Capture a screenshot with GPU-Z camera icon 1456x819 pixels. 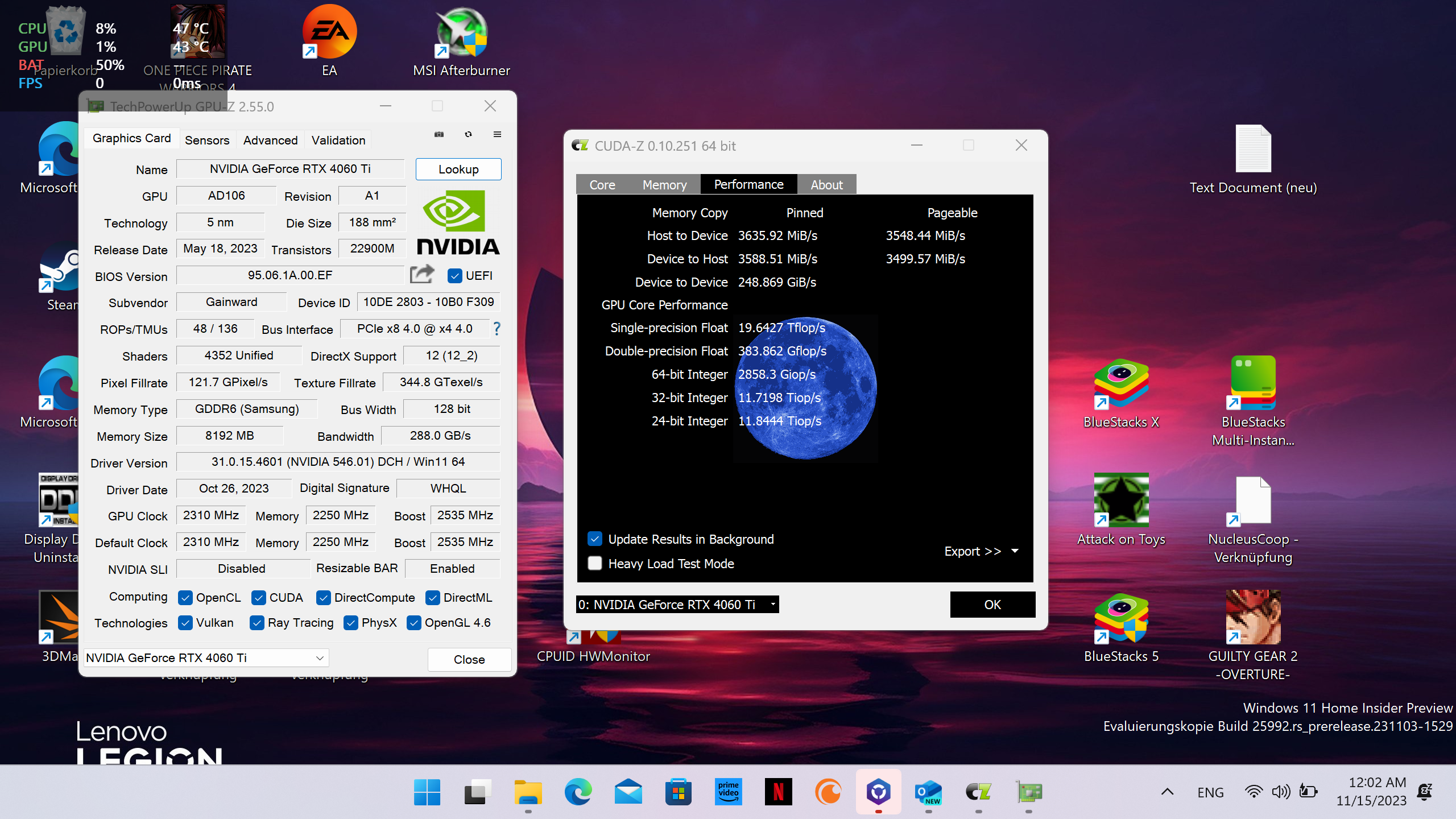(439, 134)
